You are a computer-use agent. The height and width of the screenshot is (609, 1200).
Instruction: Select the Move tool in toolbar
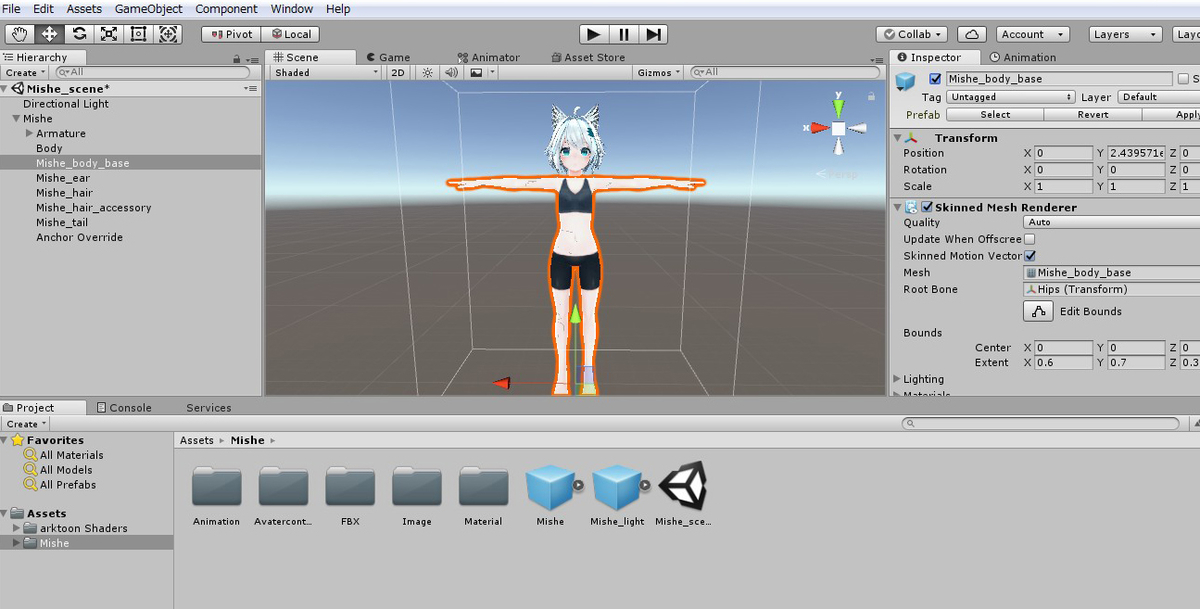[49, 34]
